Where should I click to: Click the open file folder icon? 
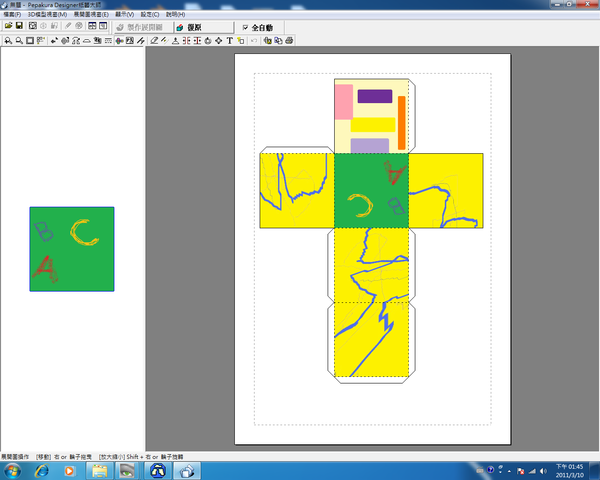(x=8, y=26)
